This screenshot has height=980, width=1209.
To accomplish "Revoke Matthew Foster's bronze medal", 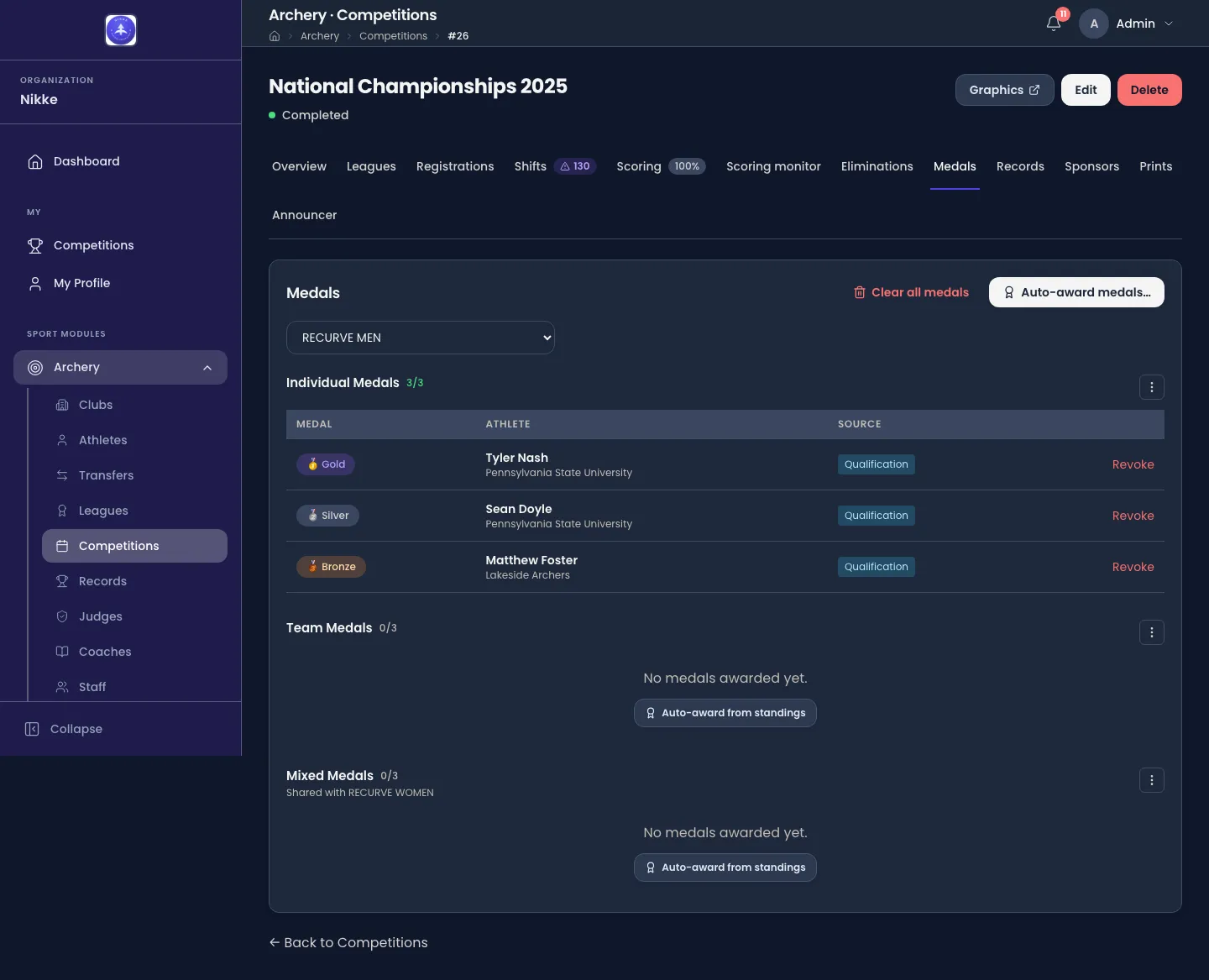I will point(1133,567).
